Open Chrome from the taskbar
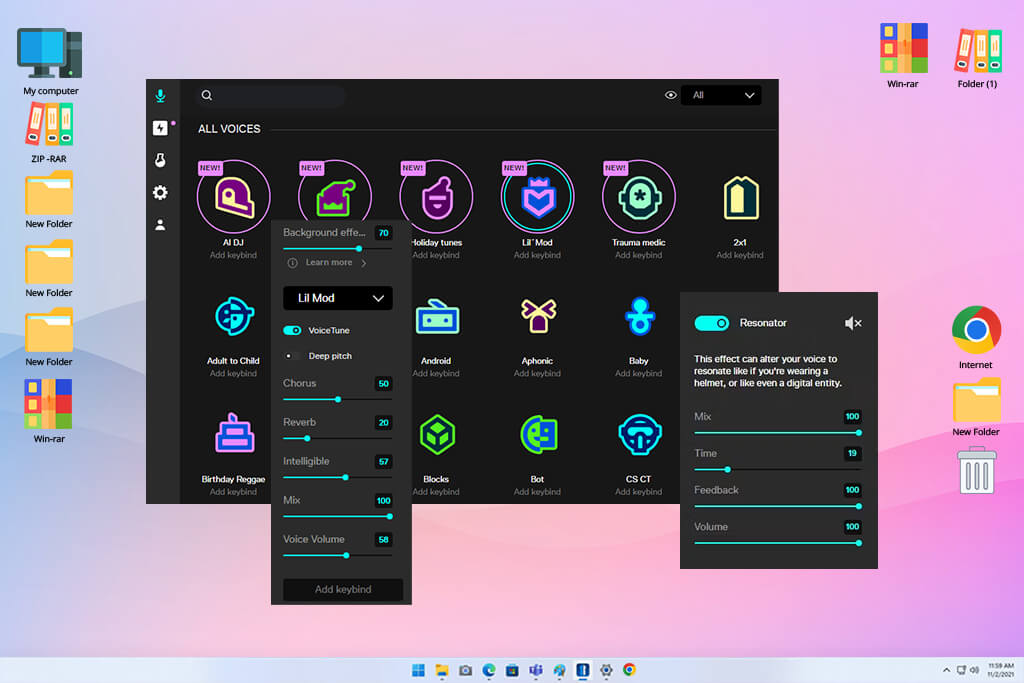This screenshot has height=683, width=1024. coord(630,670)
